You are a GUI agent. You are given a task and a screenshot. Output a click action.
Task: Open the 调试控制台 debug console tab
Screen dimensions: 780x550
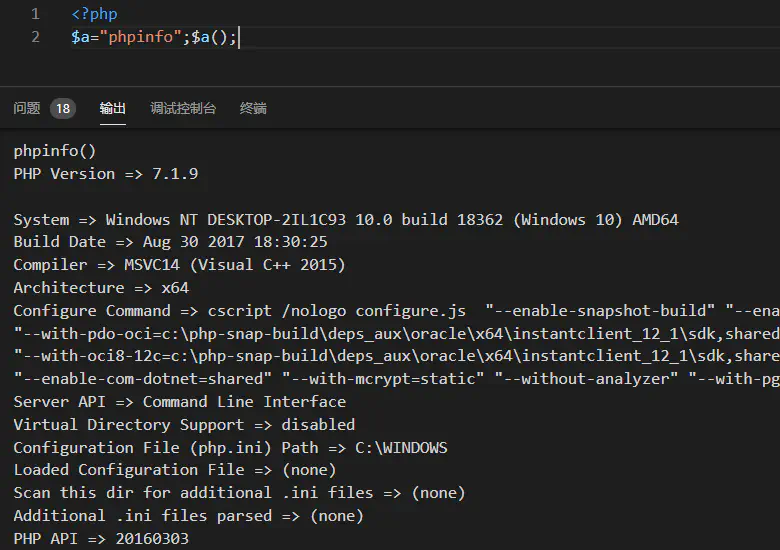183,108
